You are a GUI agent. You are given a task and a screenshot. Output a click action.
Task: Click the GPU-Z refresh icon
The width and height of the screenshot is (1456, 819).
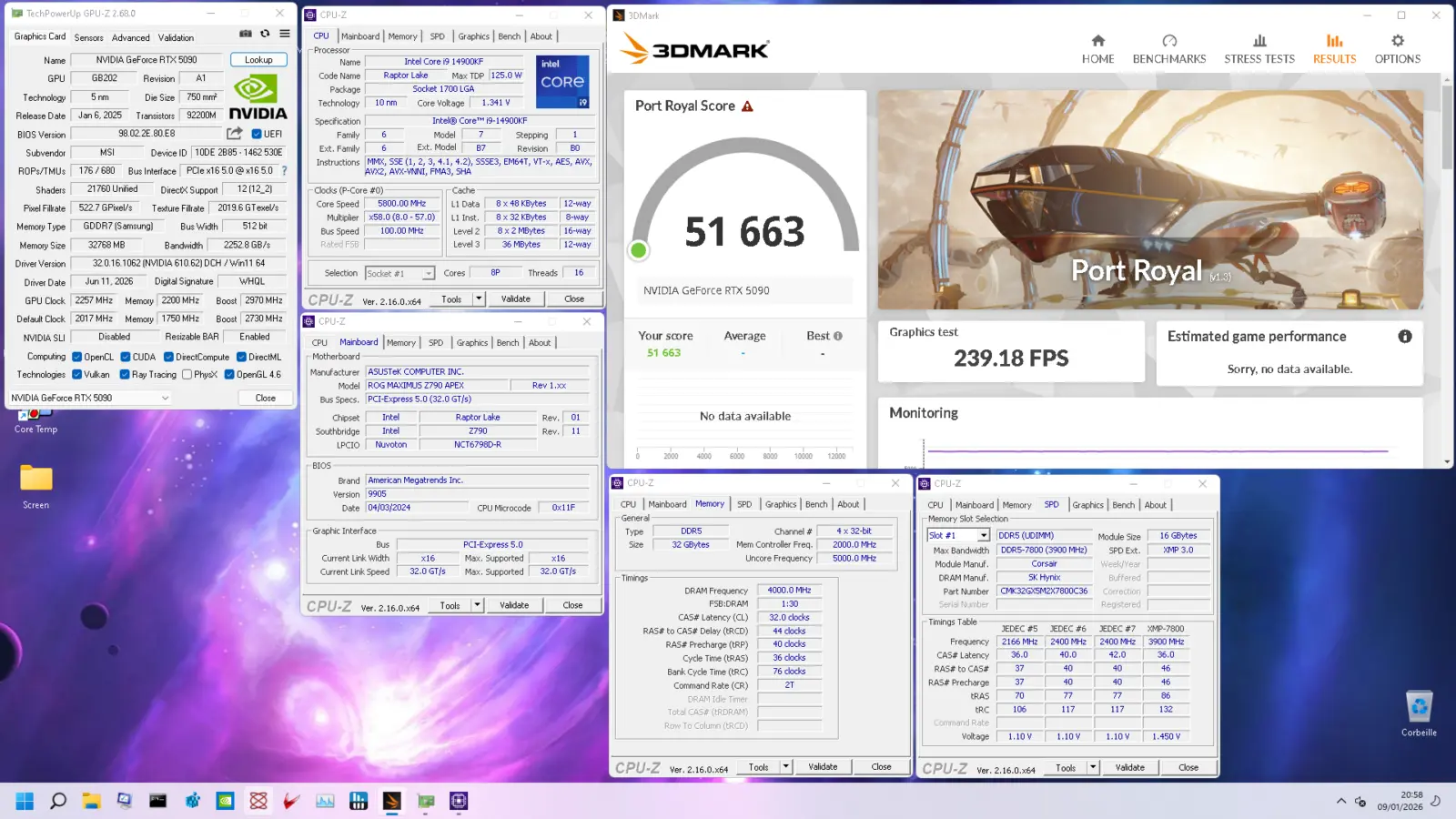click(265, 34)
